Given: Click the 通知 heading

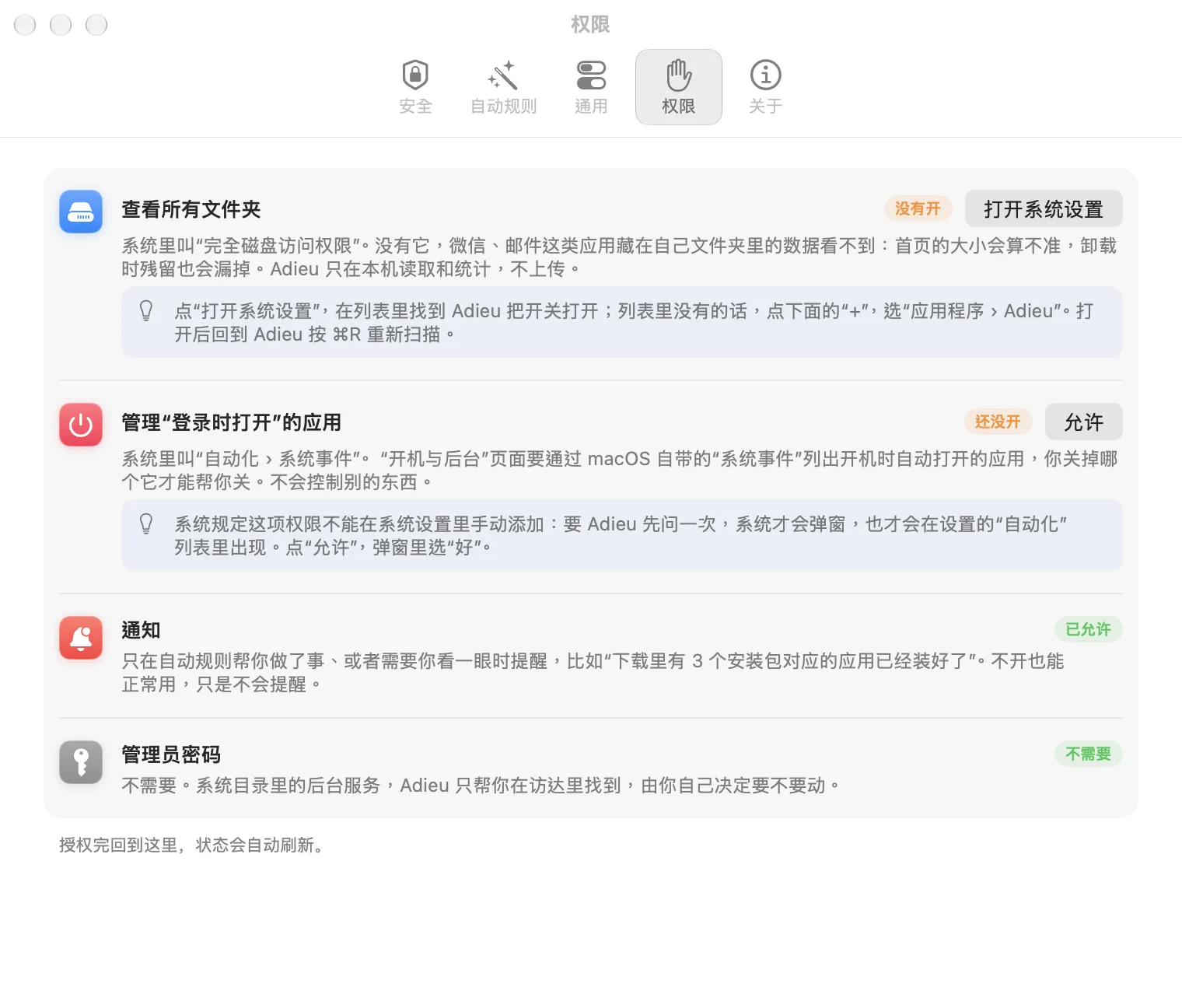Looking at the screenshot, I should pos(141,630).
